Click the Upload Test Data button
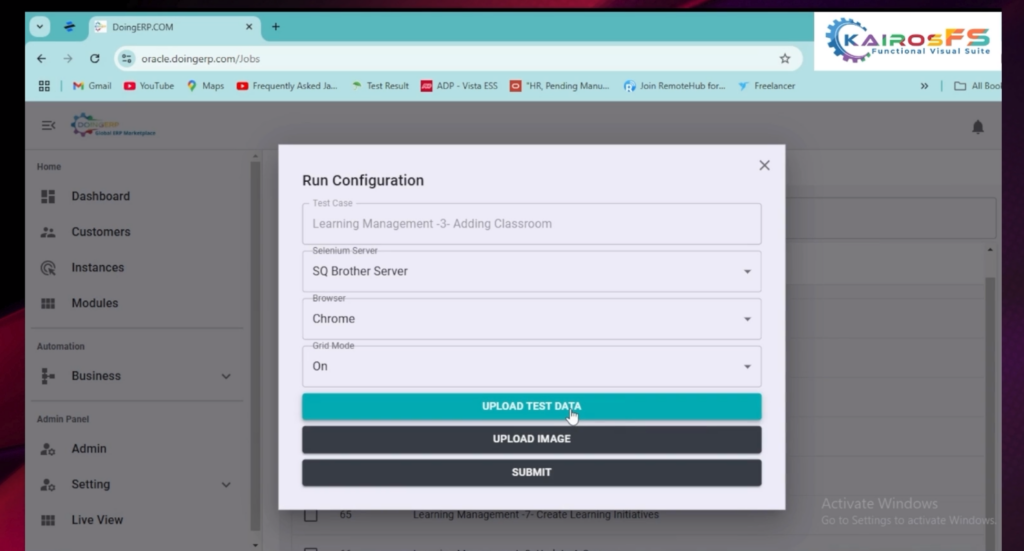 pyautogui.click(x=531, y=406)
